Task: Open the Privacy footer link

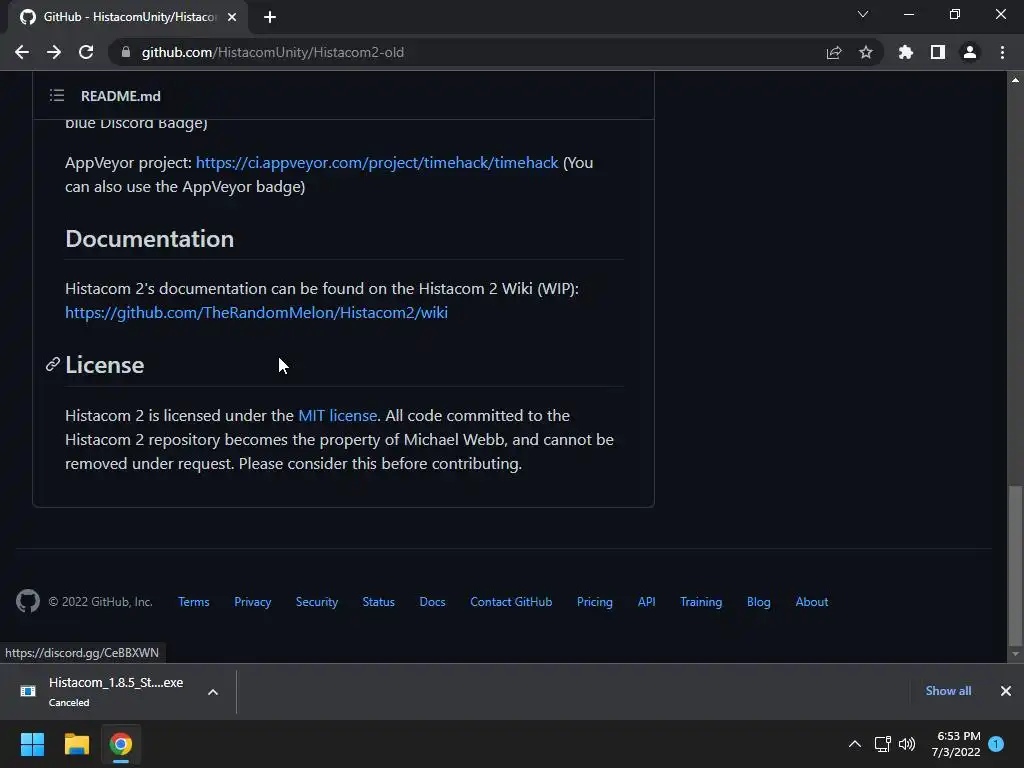Action: 253,601
